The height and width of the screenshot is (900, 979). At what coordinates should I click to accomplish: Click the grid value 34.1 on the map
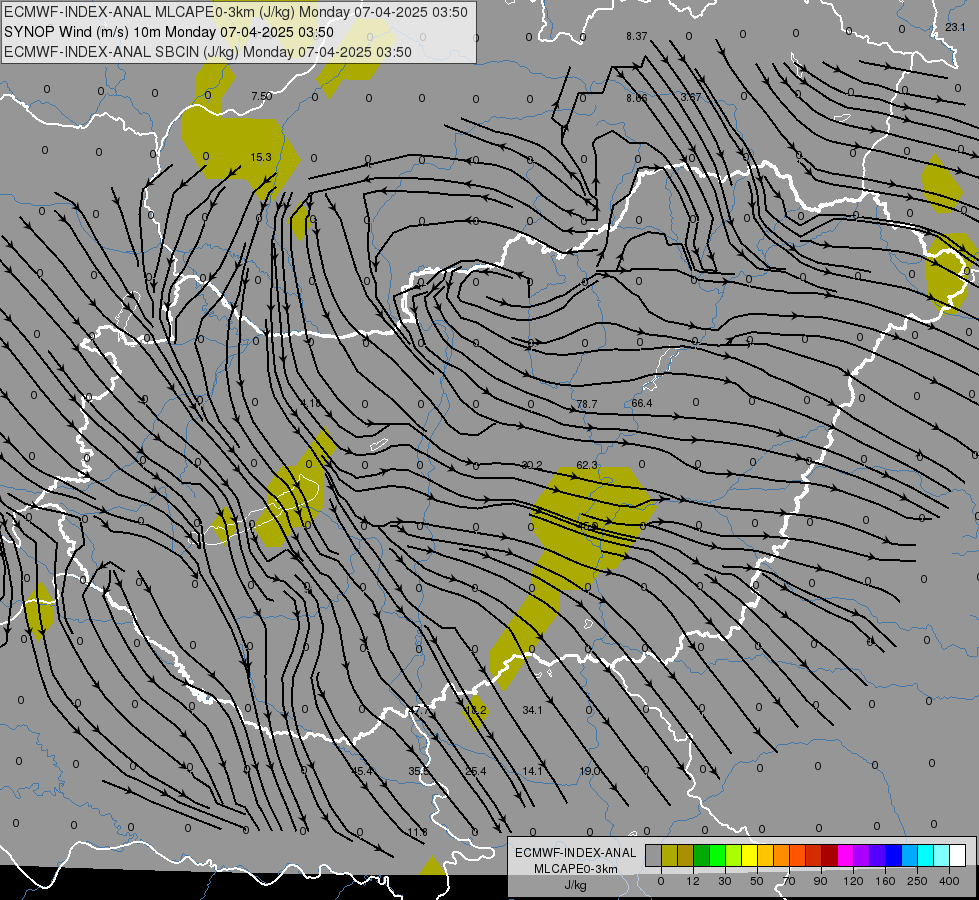click(x=533, y=710)
